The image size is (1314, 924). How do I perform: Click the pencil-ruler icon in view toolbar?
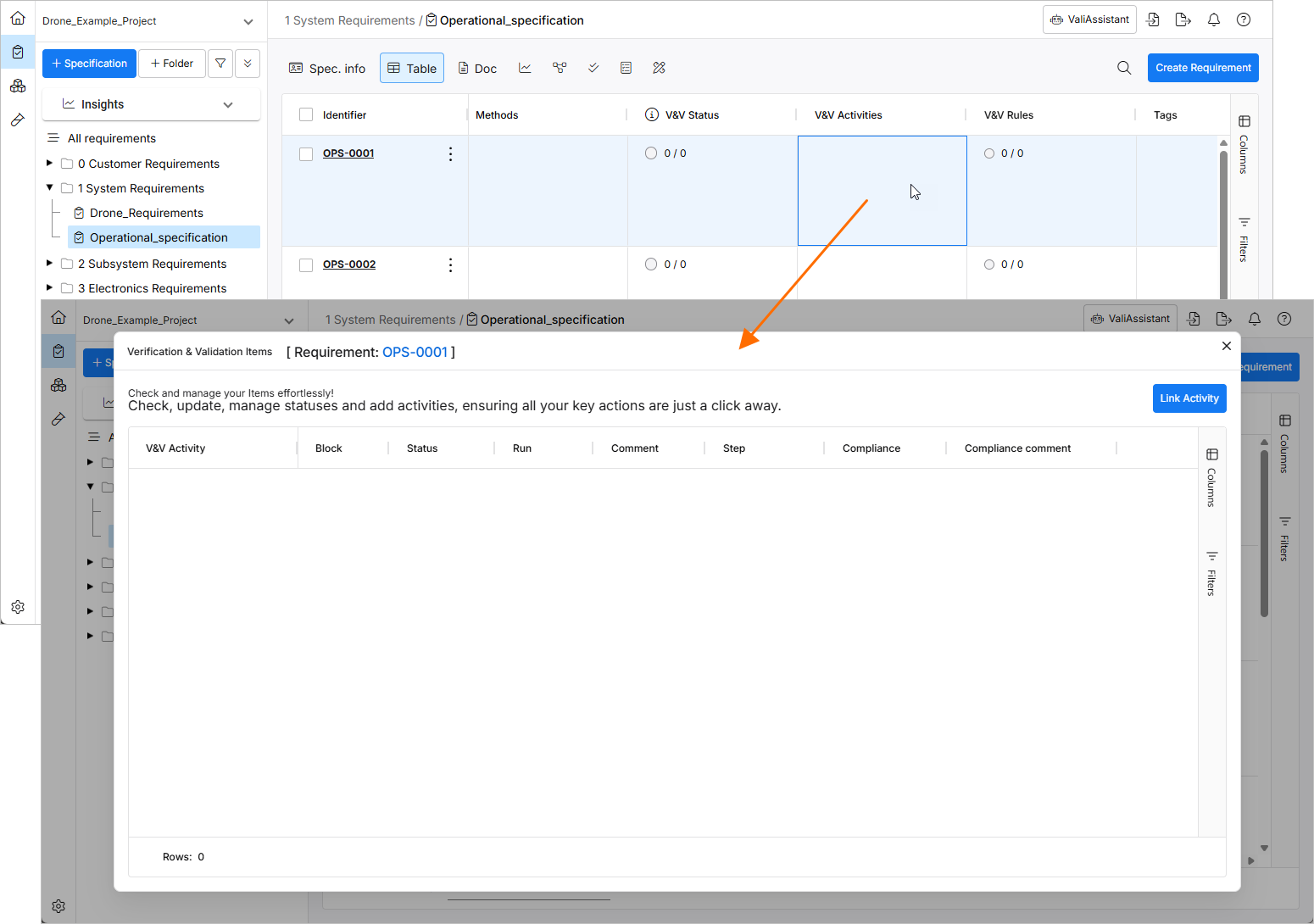(660, 68)
